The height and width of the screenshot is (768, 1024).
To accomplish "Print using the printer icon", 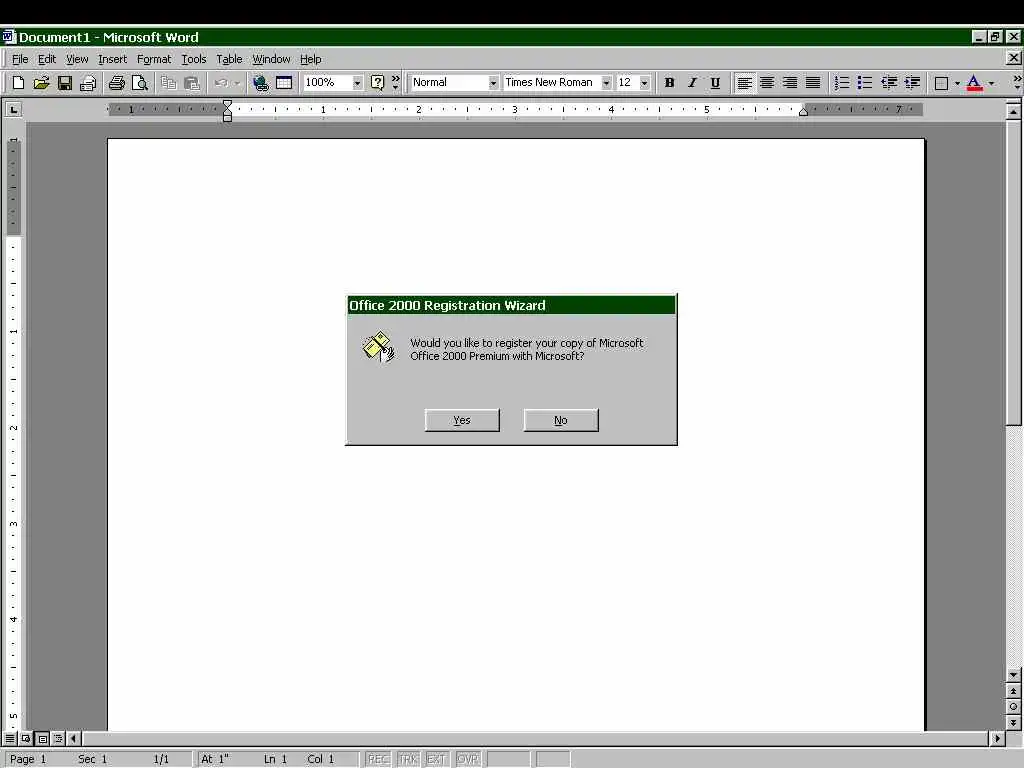I will coord(117,83).
